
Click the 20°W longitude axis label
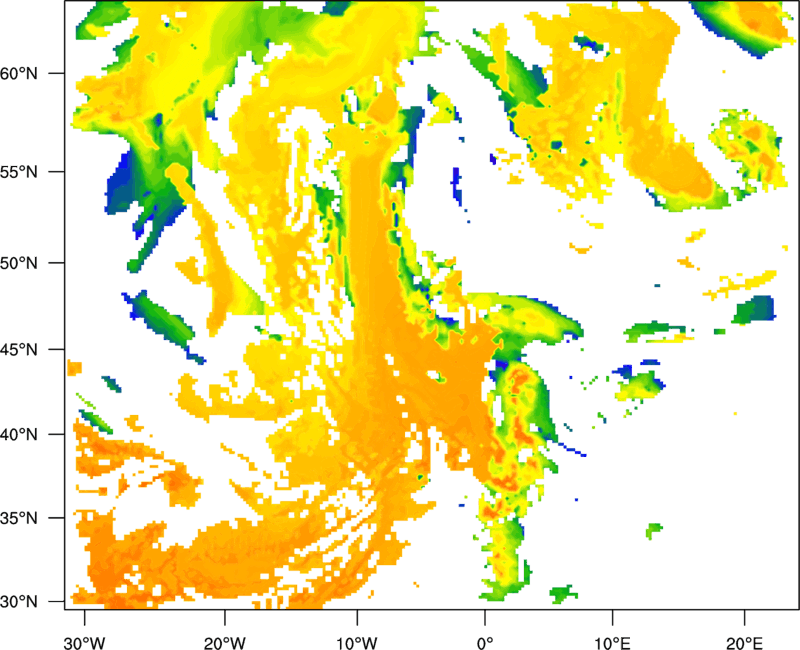[224, 643]
